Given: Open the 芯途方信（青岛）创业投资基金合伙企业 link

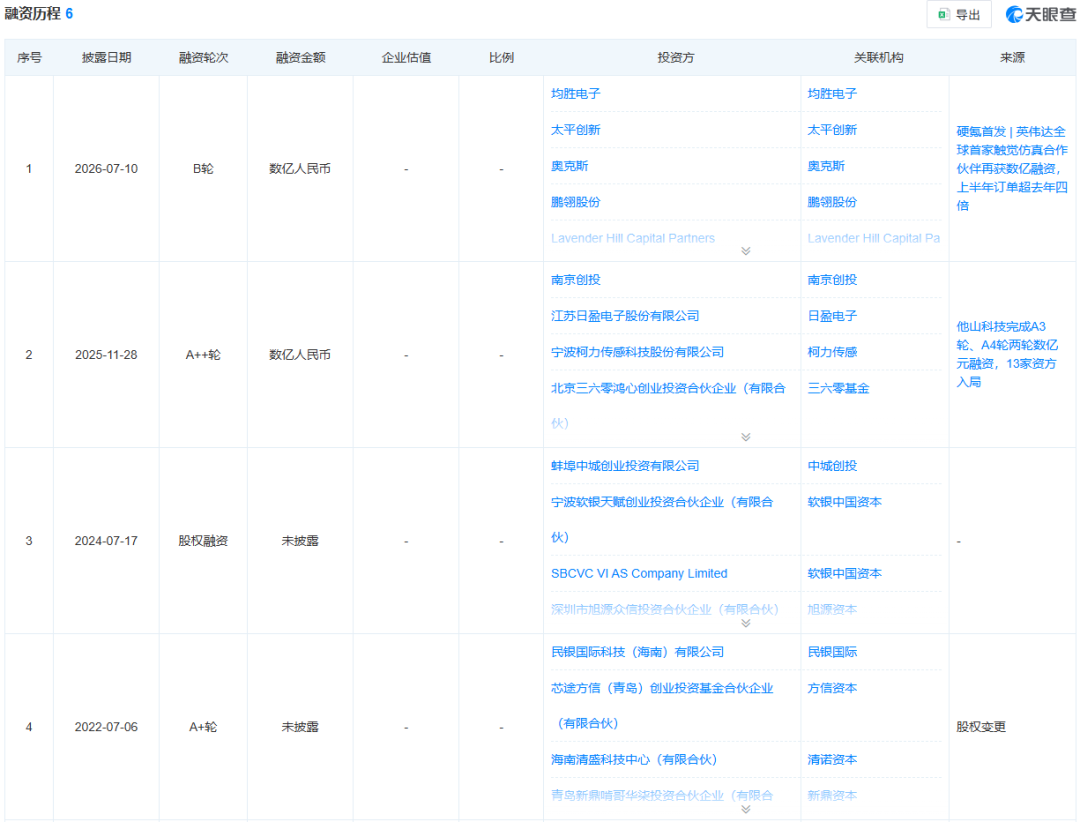Looking at the screenshot, I should [662, 706].
